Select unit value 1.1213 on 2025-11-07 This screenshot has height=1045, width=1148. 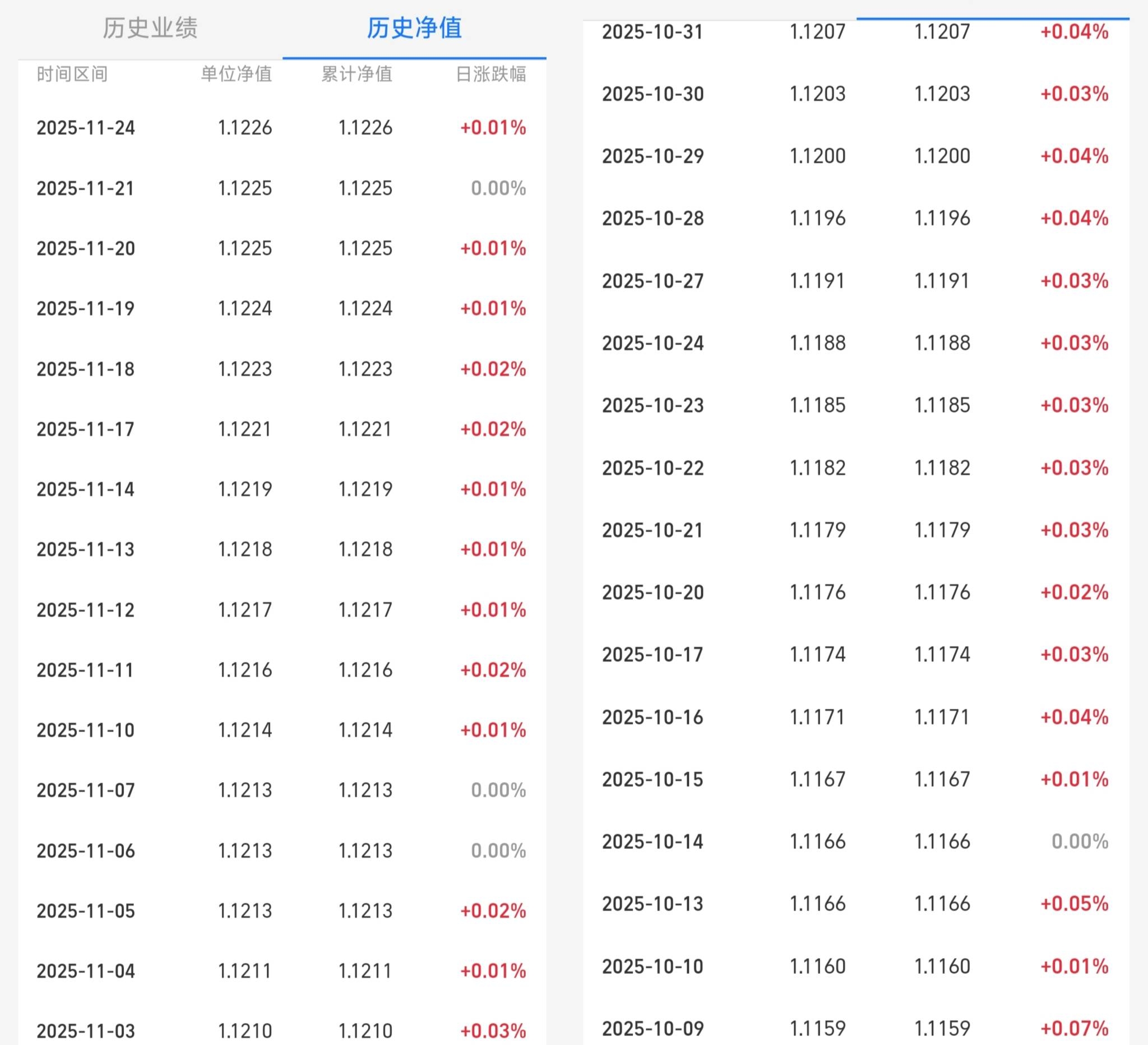pos(245,790)
